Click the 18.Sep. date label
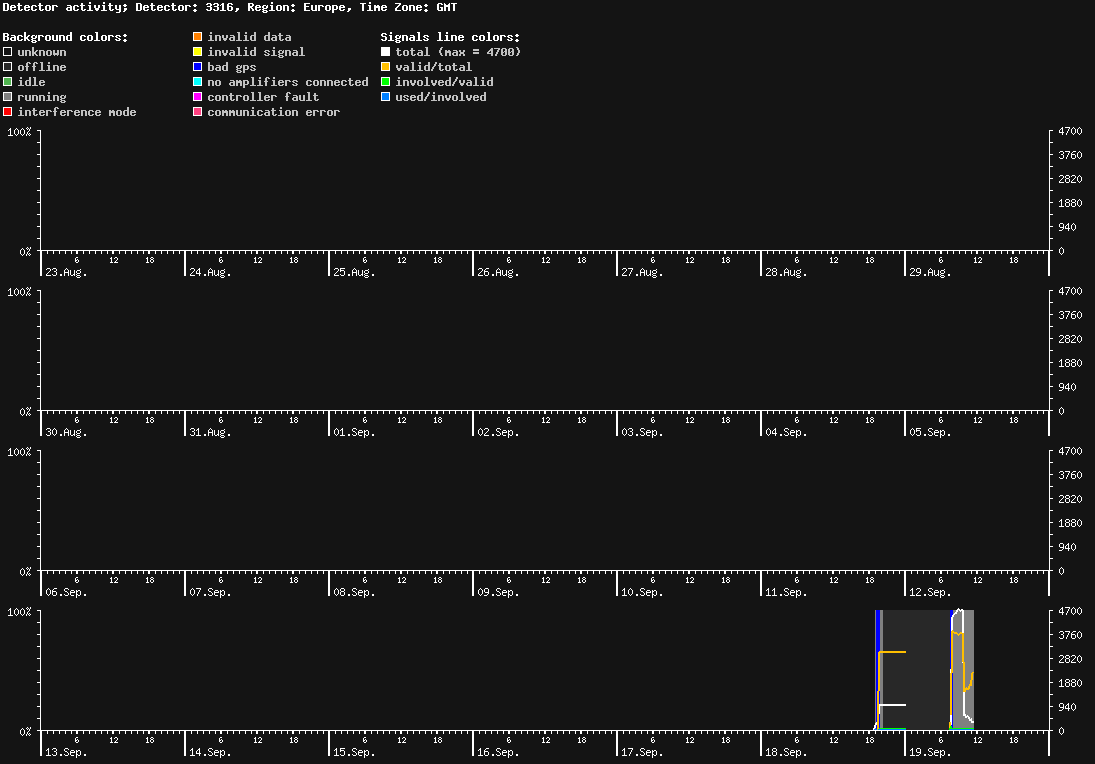The image size is (1095, 764). click(786, 752)
